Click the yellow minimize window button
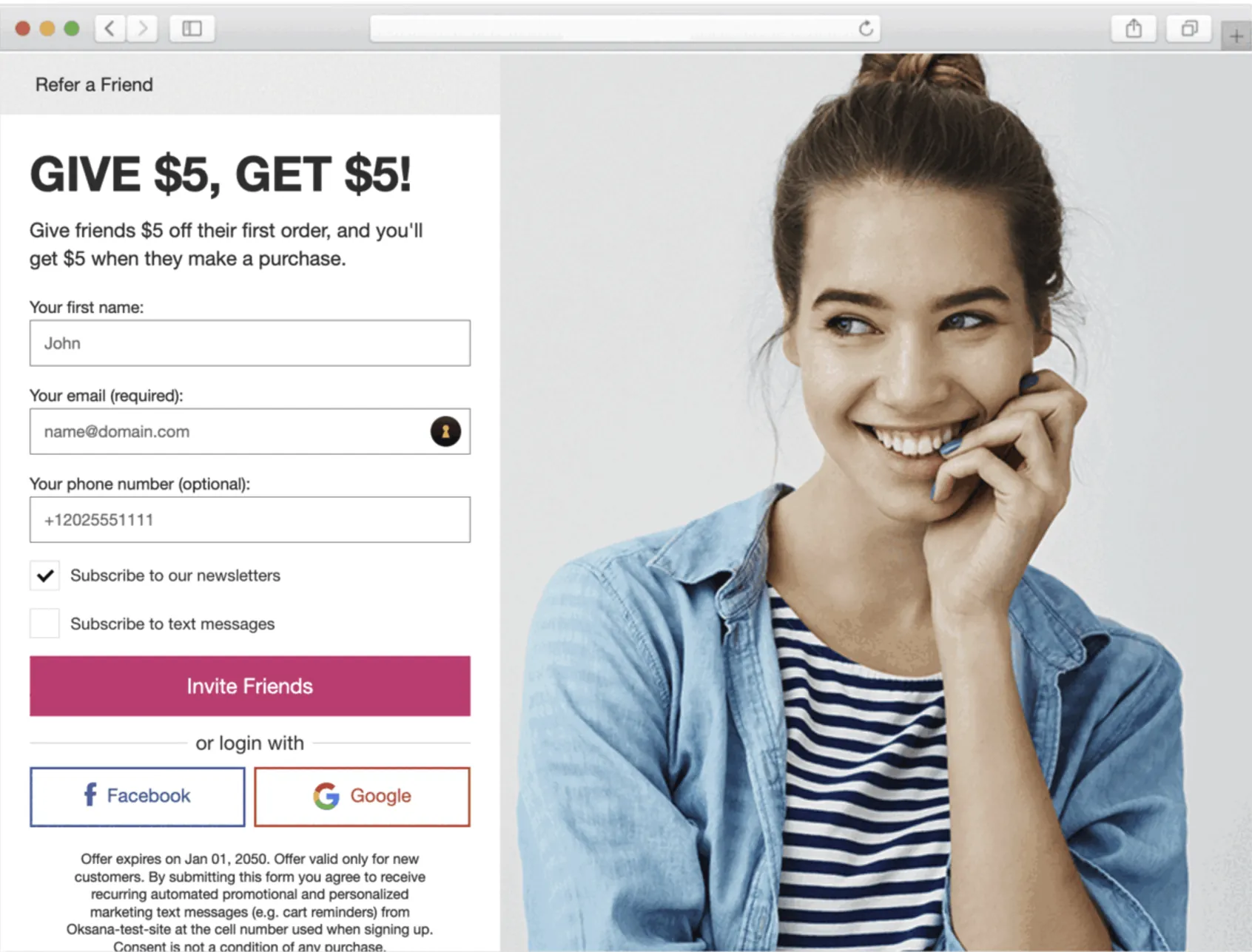Image resolution: width=1252 pixels, height=952 pixels. [x=47, y=29]
